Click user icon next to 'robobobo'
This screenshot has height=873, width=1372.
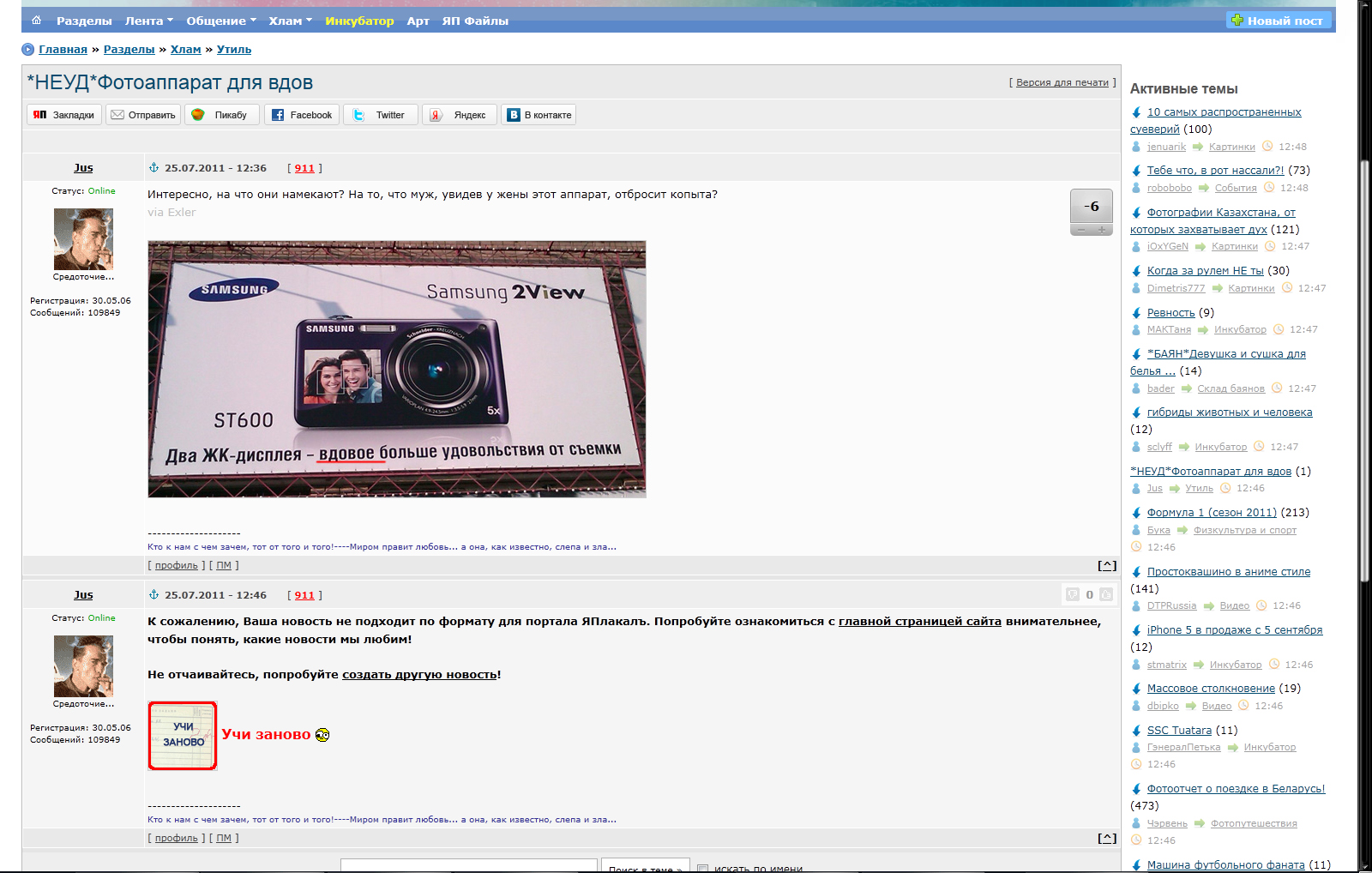tap(1136, 188)
